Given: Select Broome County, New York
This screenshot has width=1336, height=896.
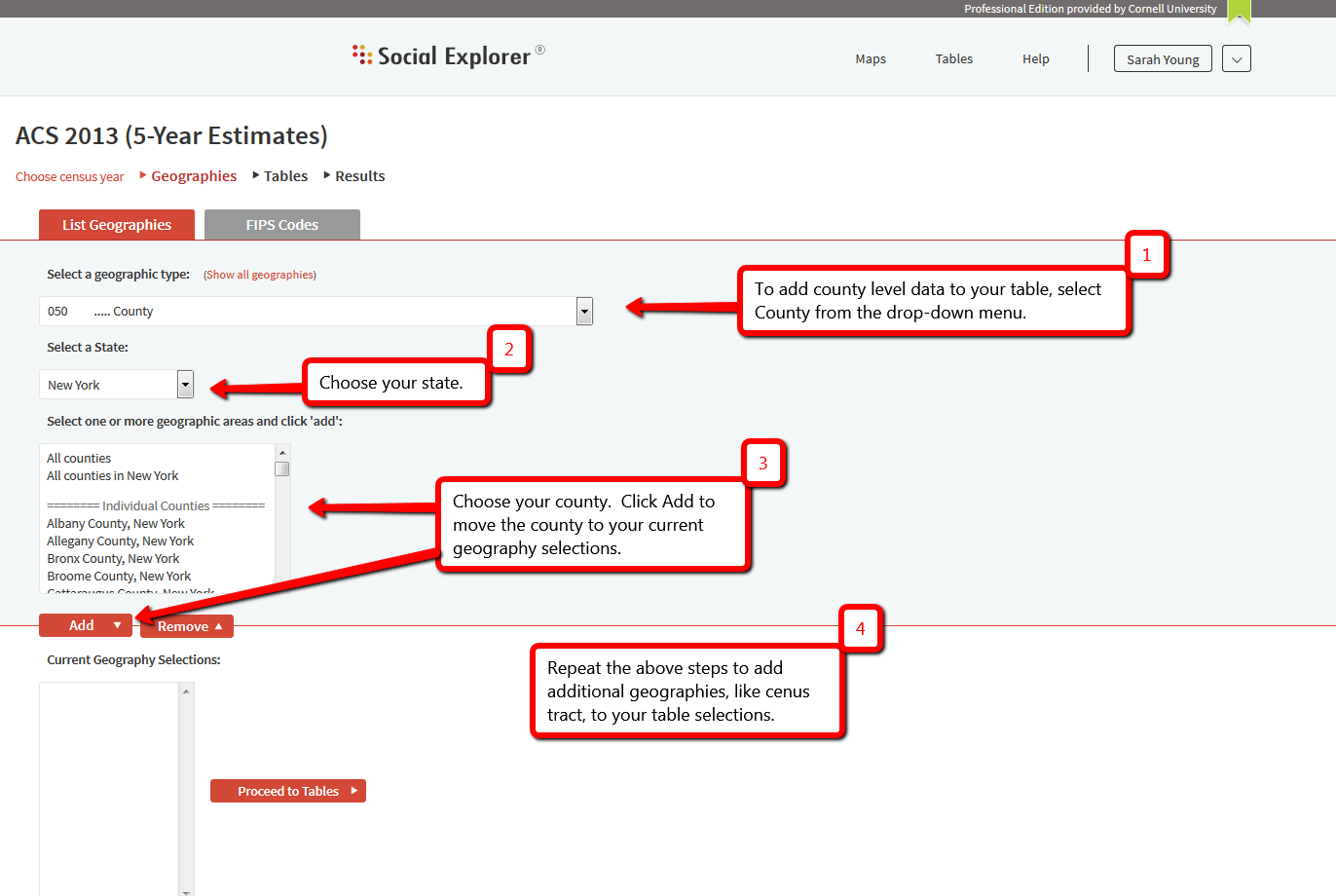Looking at the screenshot, I should pos(119,577).
